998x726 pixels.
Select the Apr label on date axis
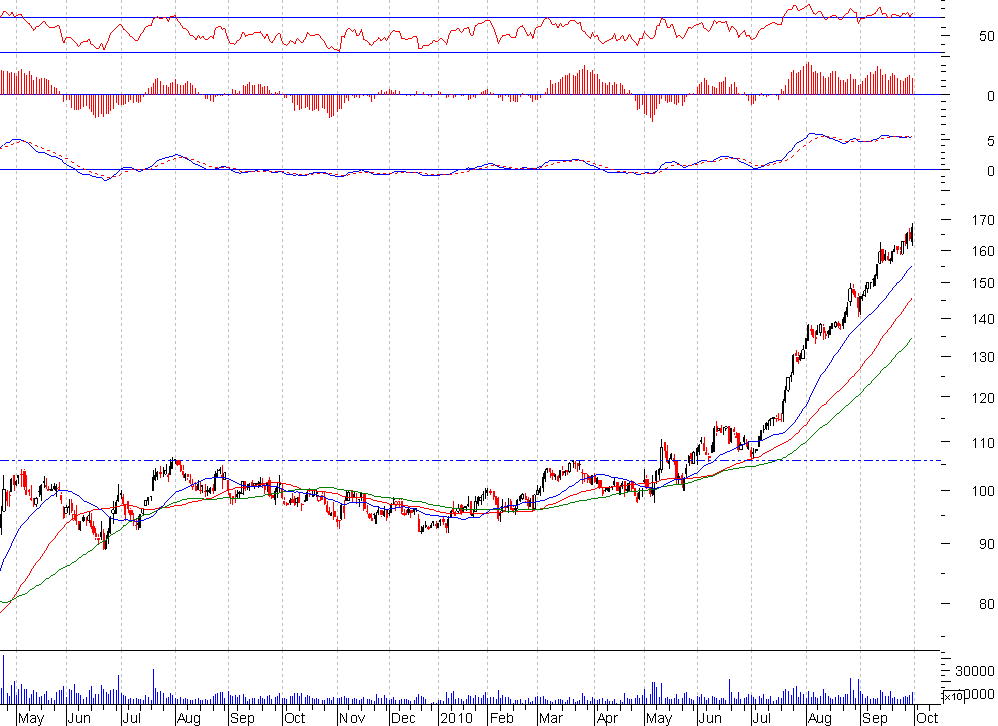pyautogui.click(x=607, y=718)
